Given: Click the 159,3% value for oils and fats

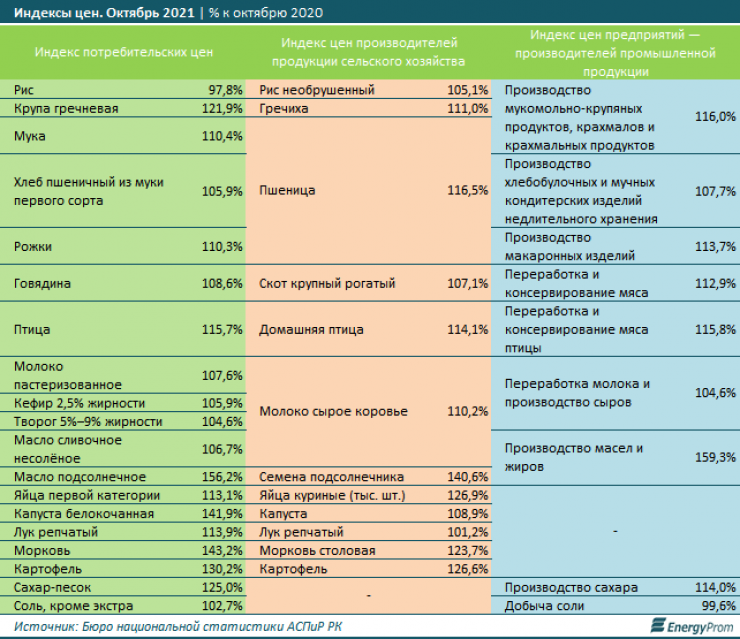Looking at the screenshot, I should click(714, 457).
